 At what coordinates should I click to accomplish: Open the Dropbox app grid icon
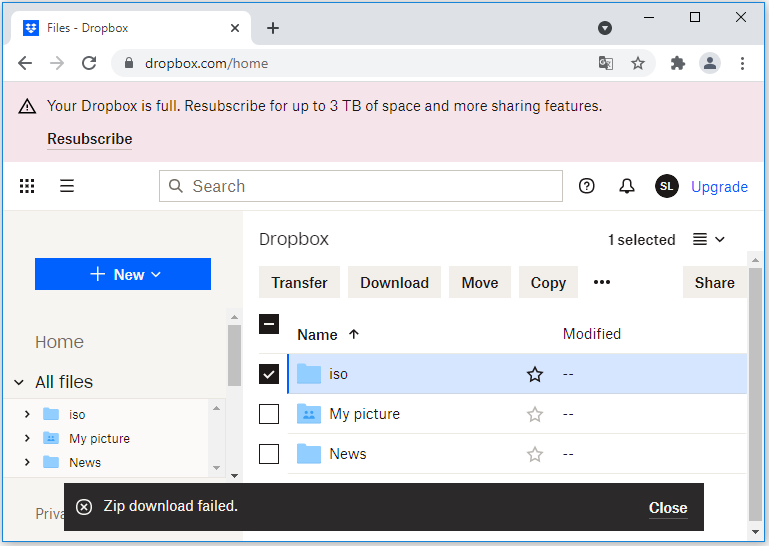click(27, 186)
